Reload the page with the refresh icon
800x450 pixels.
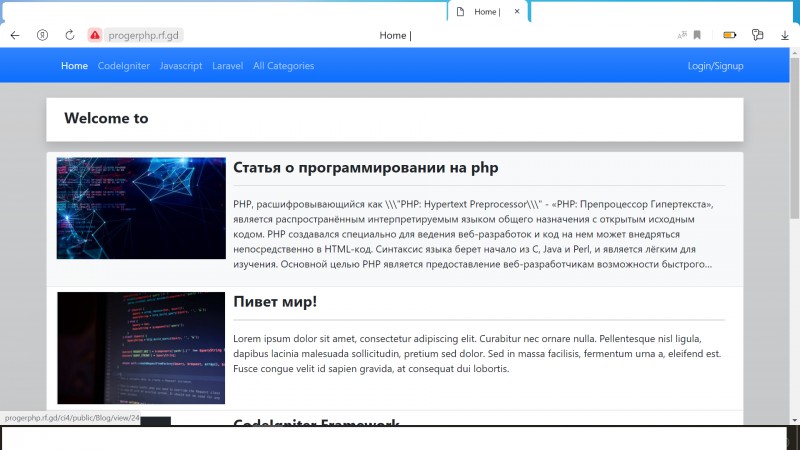[70, 35]
